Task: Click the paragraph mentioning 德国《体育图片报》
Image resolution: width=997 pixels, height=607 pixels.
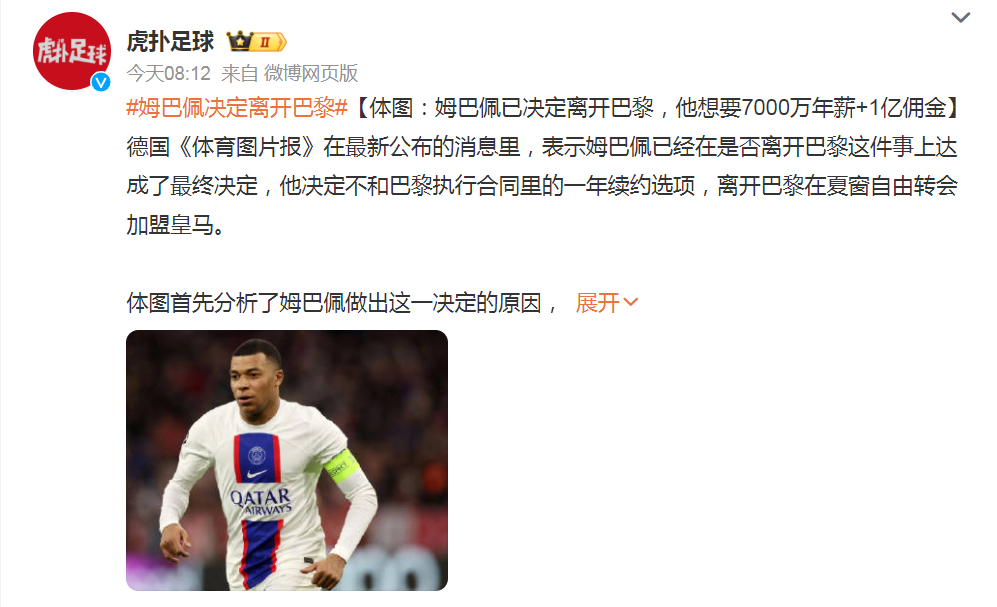Action: [542, 186]
